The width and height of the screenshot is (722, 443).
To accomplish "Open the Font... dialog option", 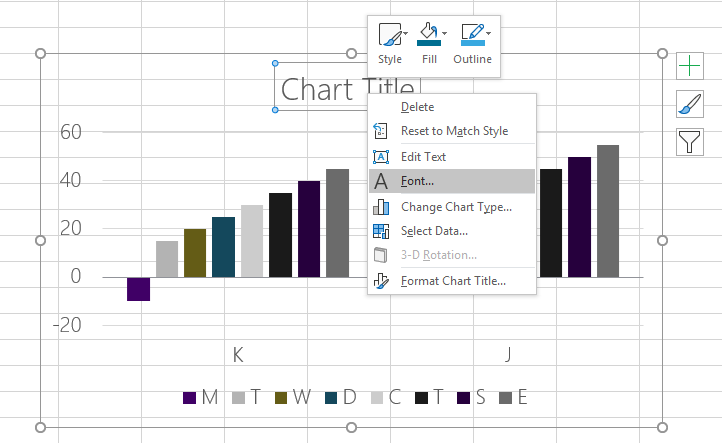I will click(452, 181).
